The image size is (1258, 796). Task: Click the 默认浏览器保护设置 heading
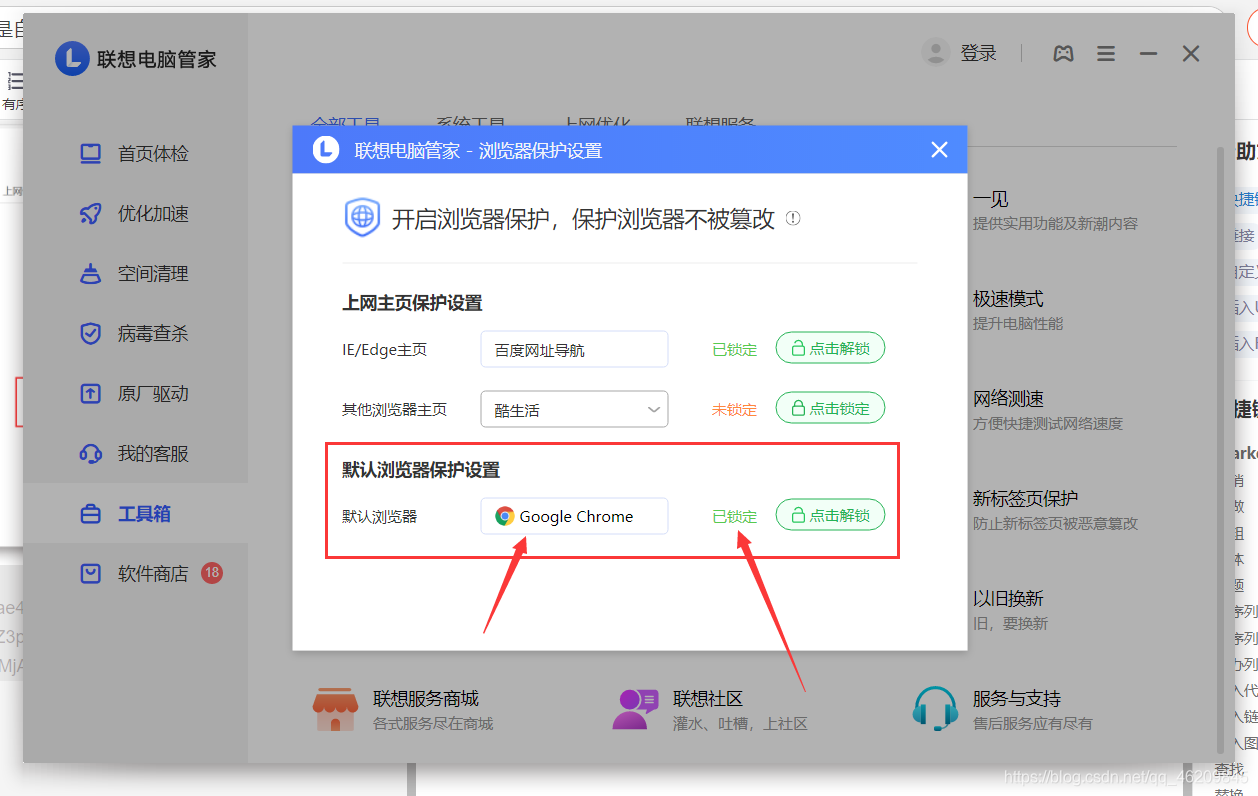[x=421, y=469]
